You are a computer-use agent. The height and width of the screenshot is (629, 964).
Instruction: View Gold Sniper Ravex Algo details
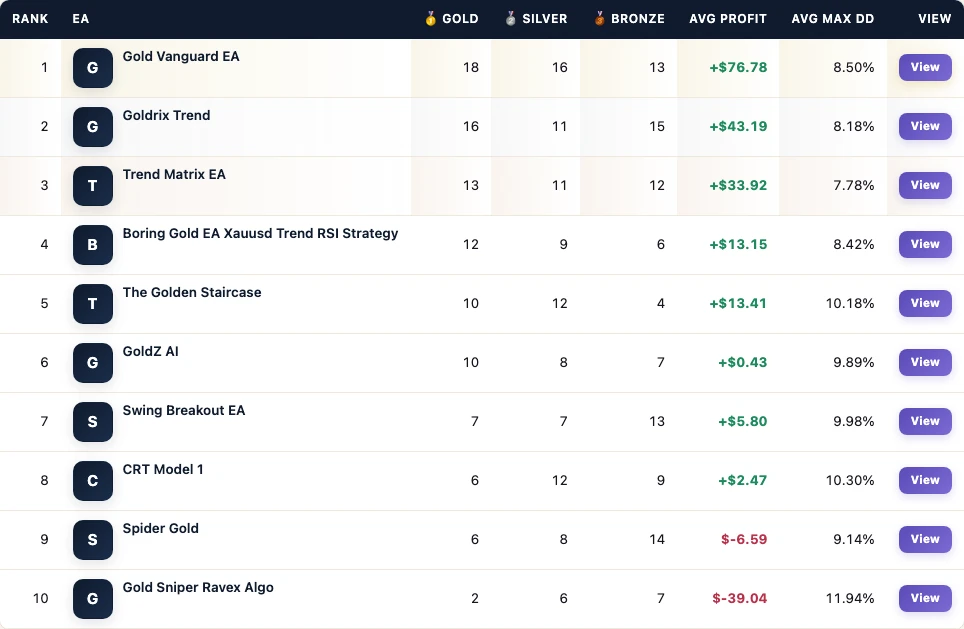pyautogui.click(x=925, y=598)
